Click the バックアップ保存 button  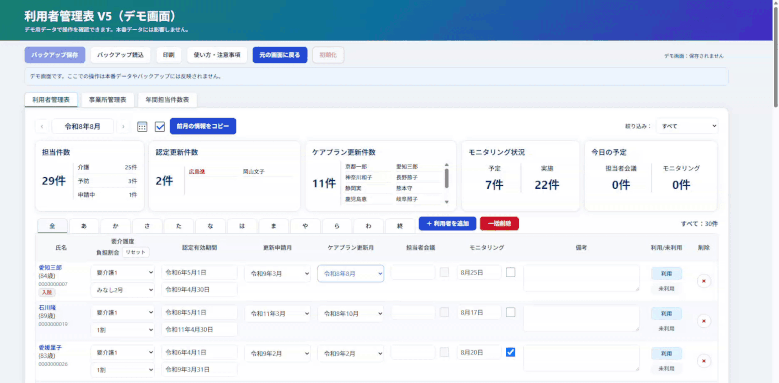55,55
